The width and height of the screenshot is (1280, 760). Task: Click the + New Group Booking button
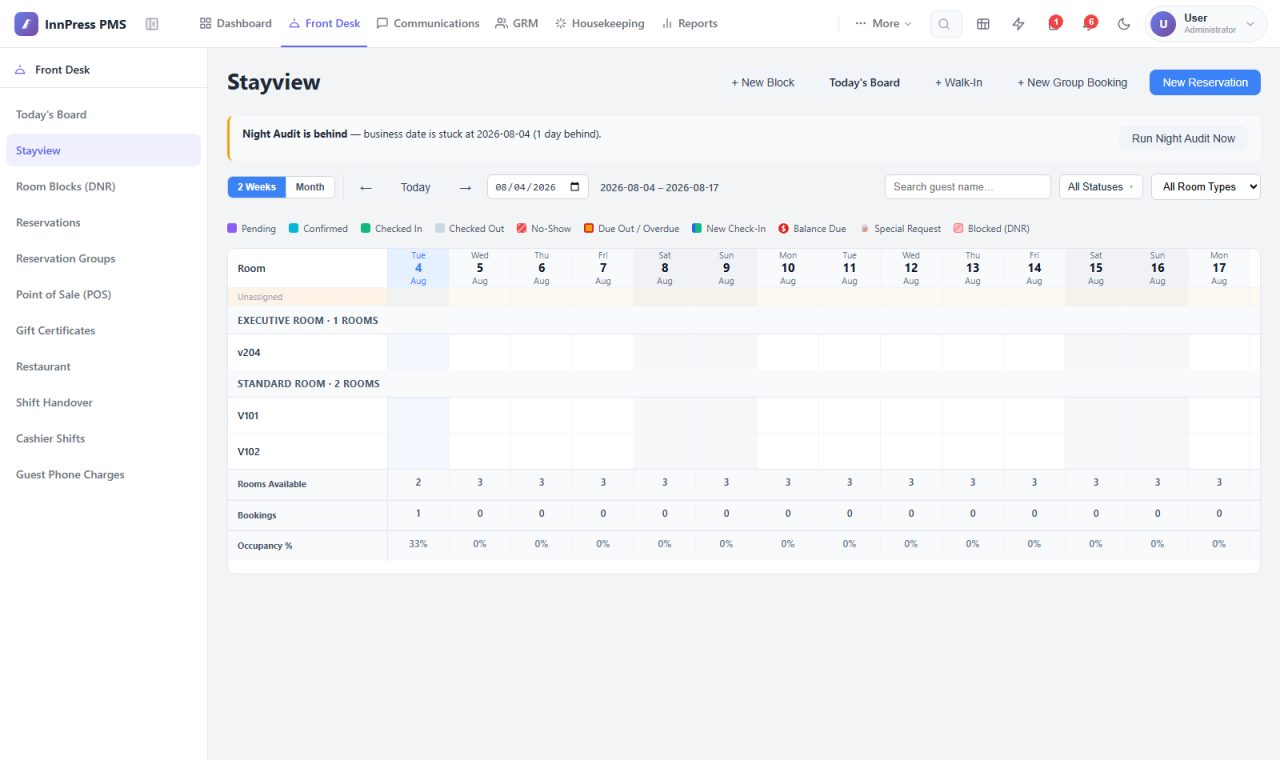tap(1072, 83)
